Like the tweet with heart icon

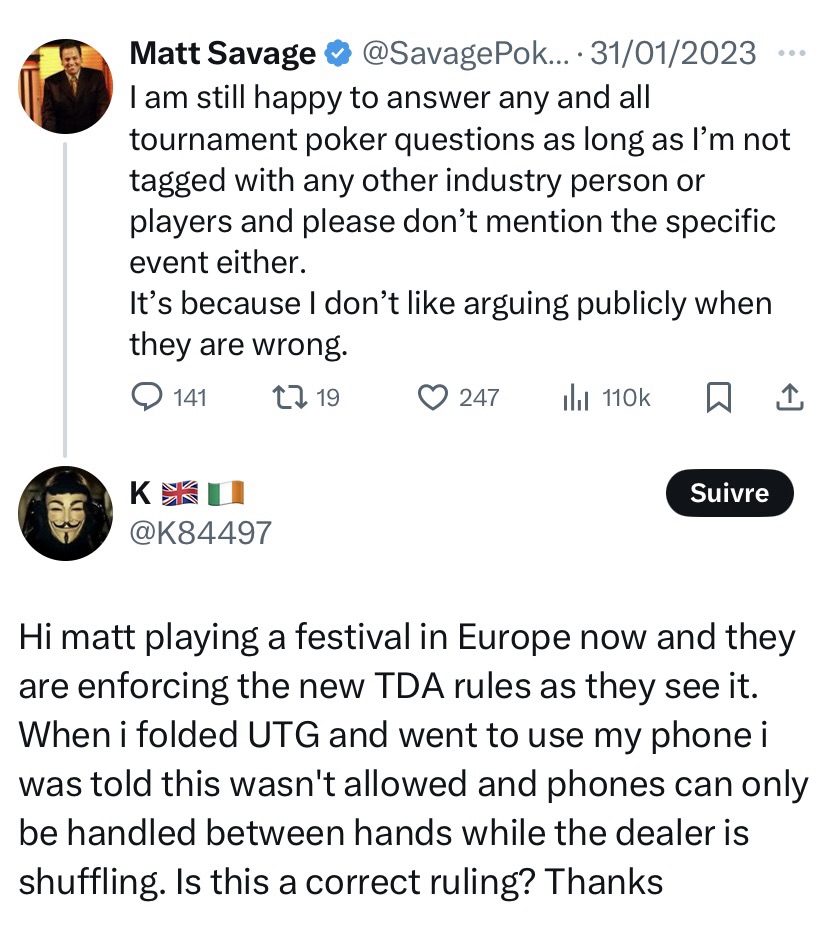432,398
